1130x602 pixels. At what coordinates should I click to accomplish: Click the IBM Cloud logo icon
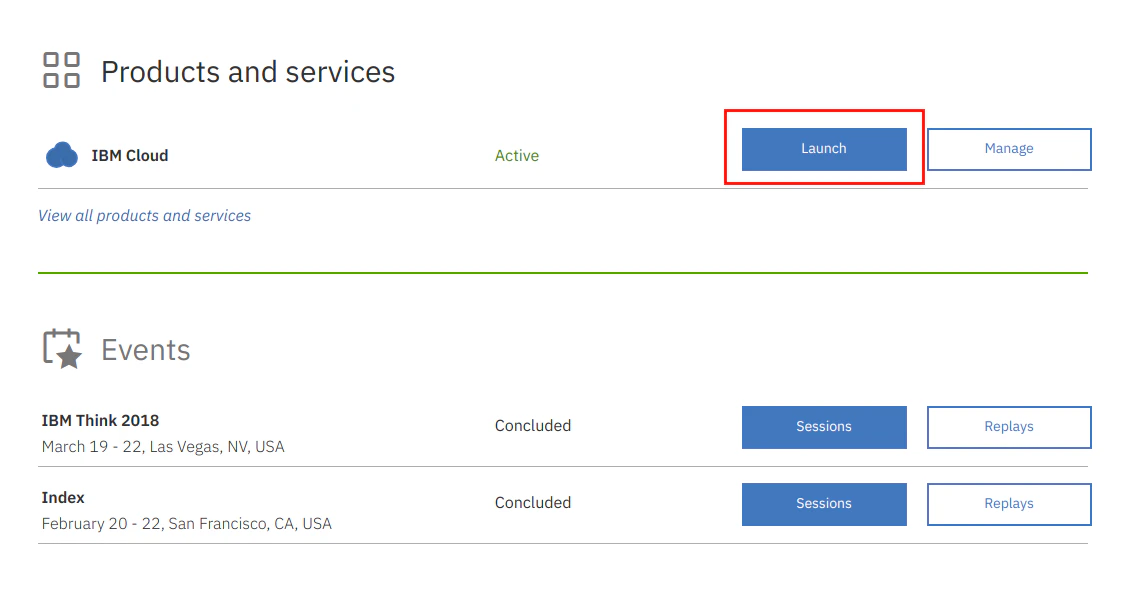click(x=62, y=155)
